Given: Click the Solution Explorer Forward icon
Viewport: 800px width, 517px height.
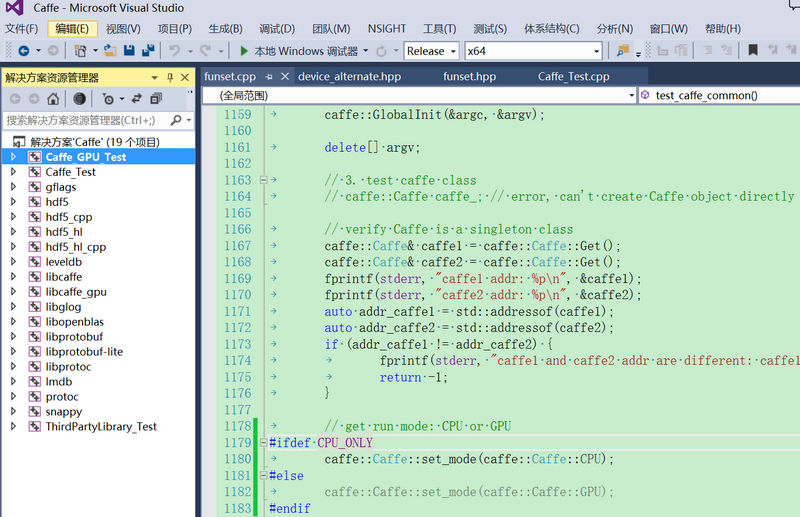Looking at the screenshot, I should [34, 99].
